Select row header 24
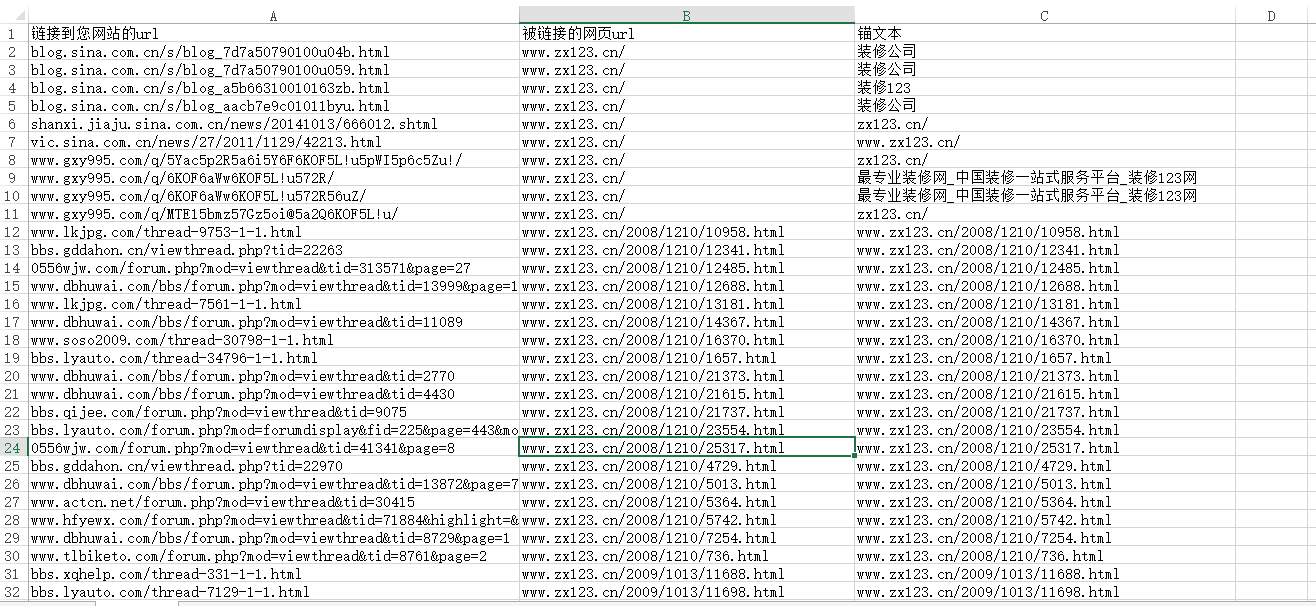 point(10,447)
